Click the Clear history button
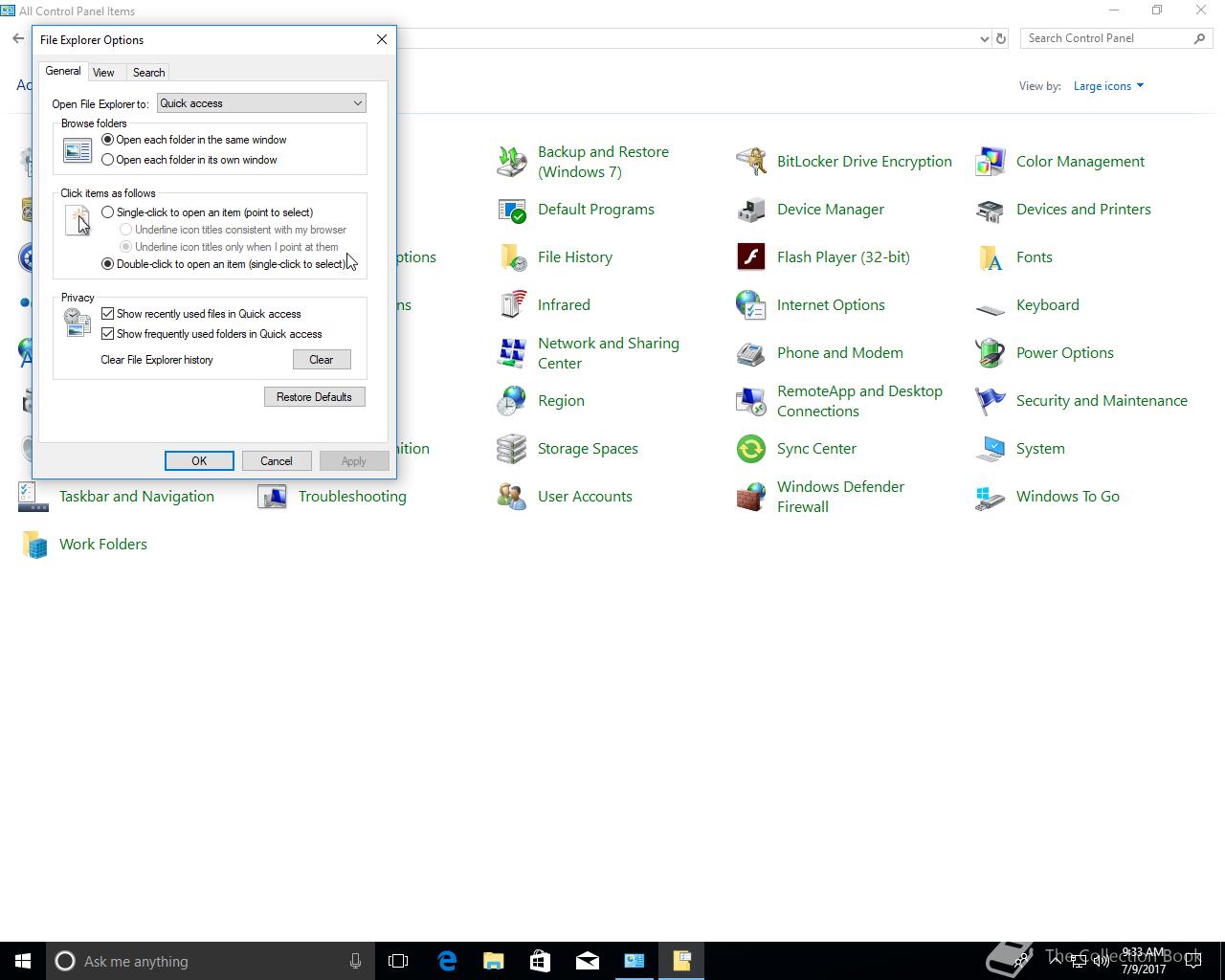Screen dimensions: 1225x980 point(322,360)
